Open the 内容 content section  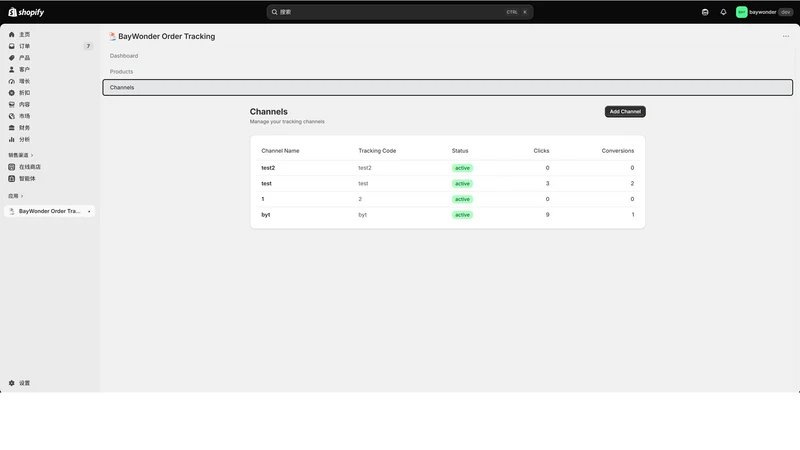[x=24, y=105]
